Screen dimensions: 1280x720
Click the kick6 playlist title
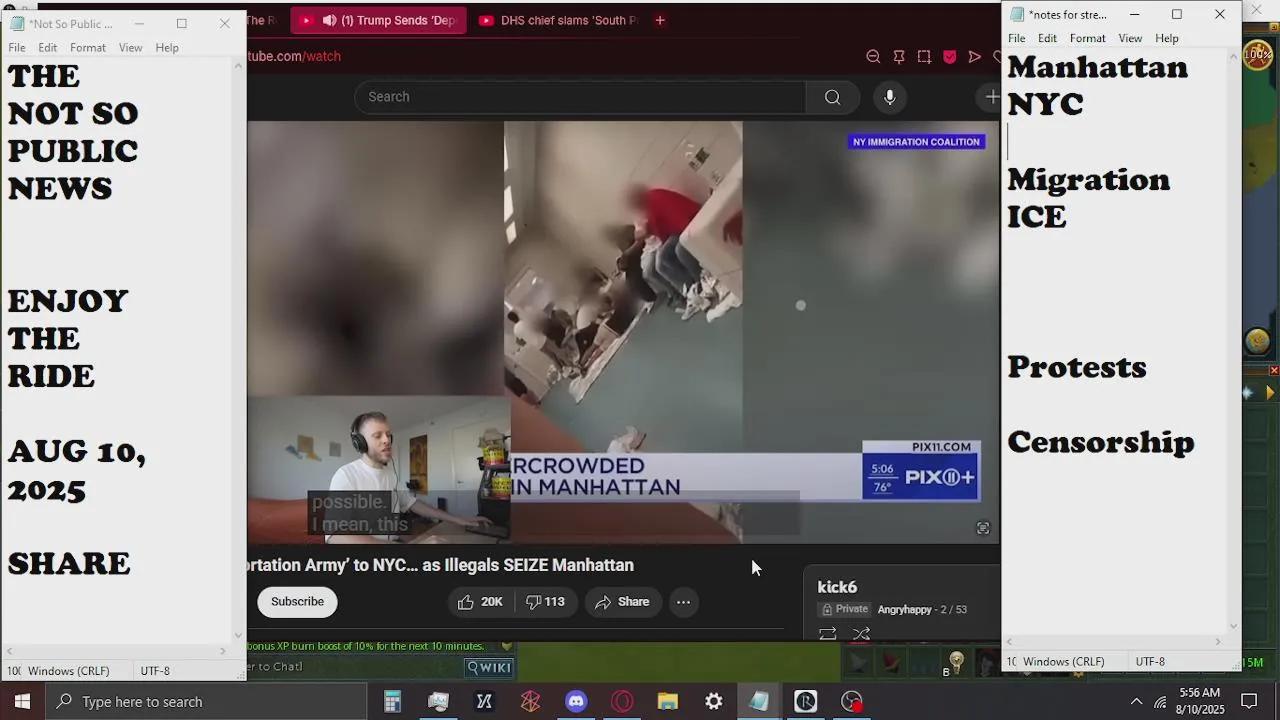coord(837,587)
